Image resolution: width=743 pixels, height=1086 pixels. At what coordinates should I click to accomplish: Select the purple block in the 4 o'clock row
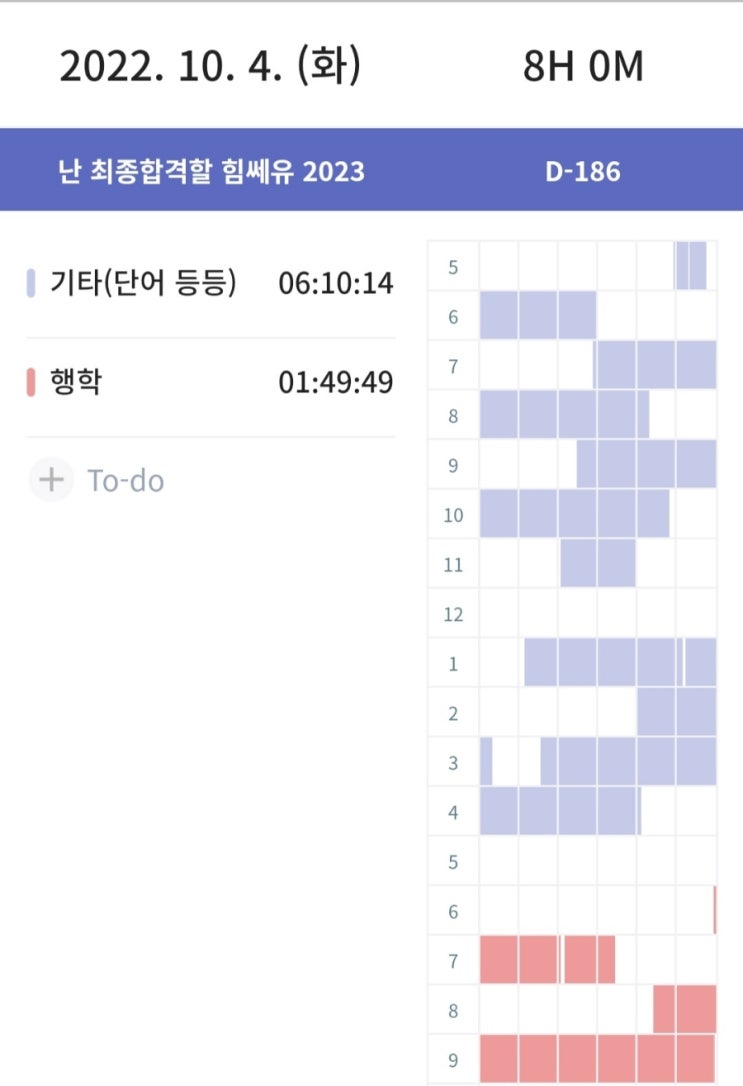pos(560,811)
